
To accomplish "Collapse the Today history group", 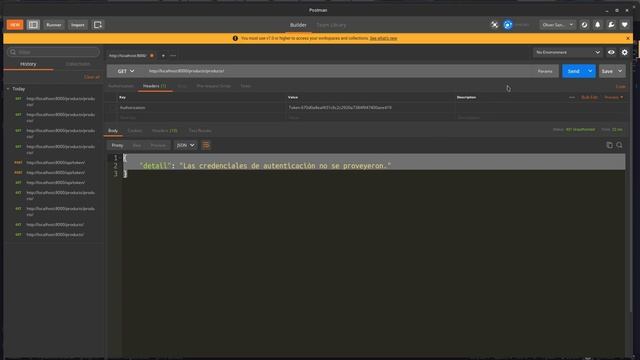I will [8, 89].
